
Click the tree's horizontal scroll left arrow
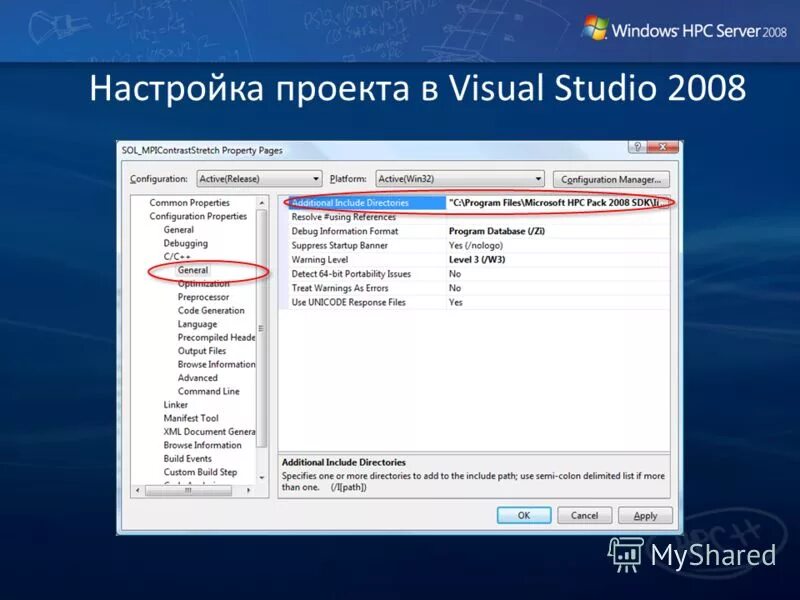click(137, 490)
